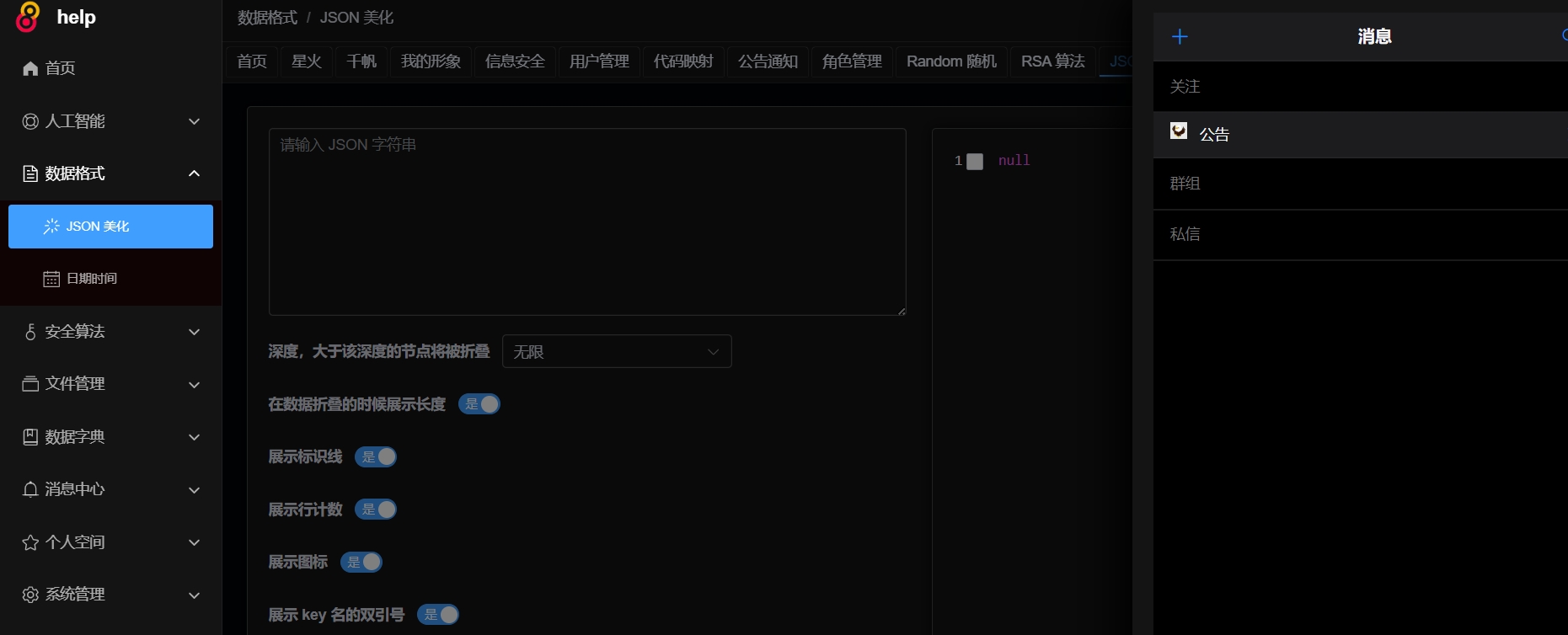Select JSON 美化 in sidebar

click(110, 226)
